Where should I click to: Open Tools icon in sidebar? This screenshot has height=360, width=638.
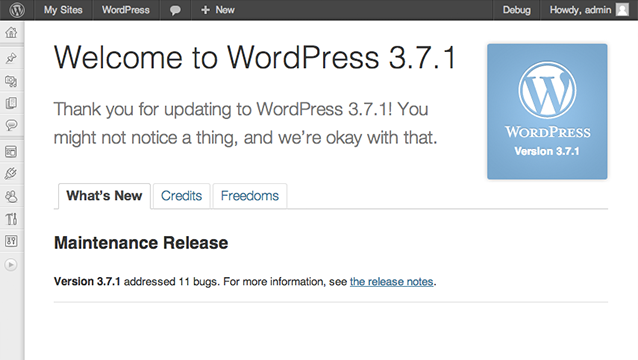click(11, 219)
